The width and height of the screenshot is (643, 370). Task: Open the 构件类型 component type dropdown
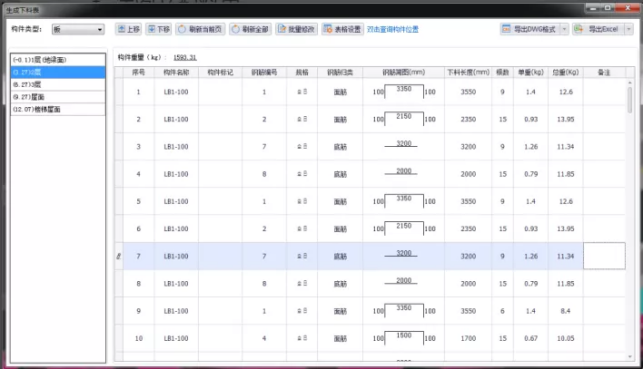pyautogui.click(x=78, y=29)
